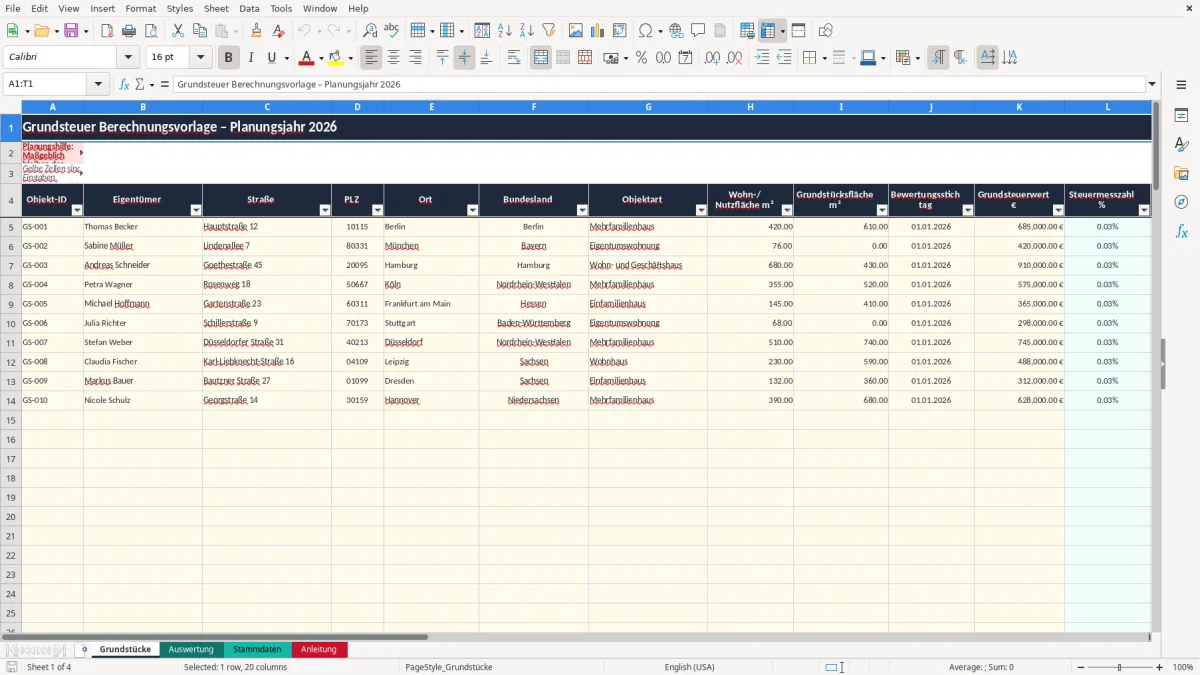Open the sidebar Functions fx panel
Viewport: 1200px width, 675px height.
(1181, 231)
